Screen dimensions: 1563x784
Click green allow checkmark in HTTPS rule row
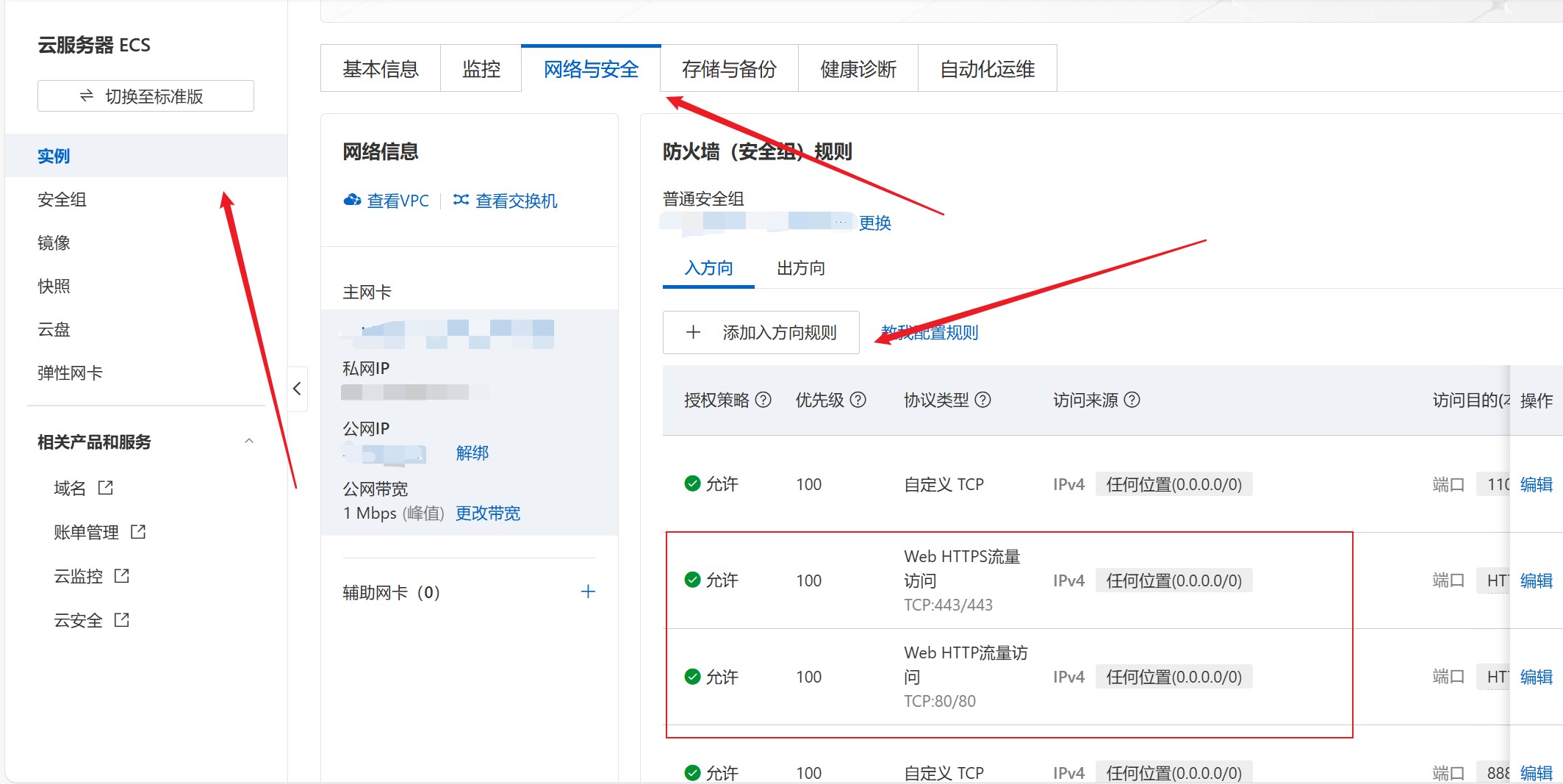[692, 580]
